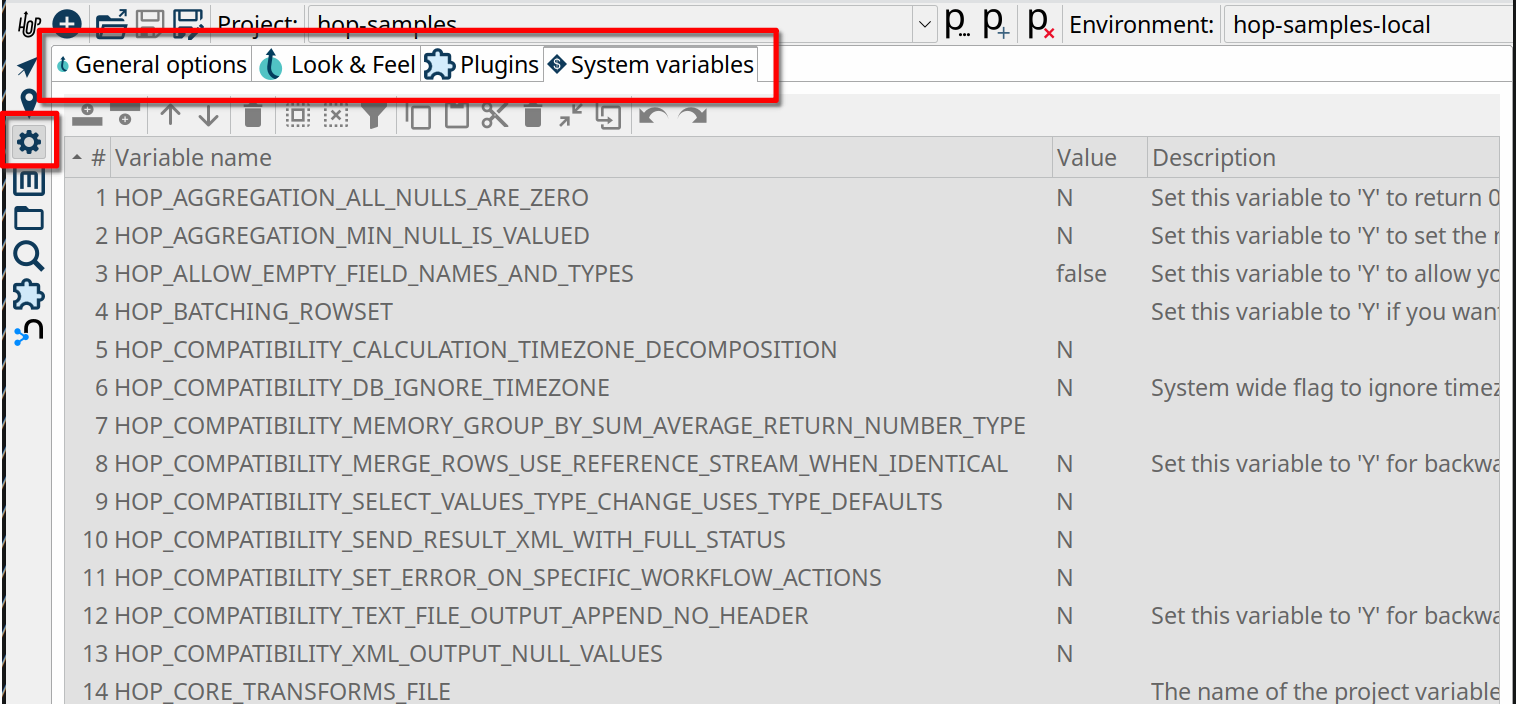Expand the Project dropdown arrow

click(925, 24)
